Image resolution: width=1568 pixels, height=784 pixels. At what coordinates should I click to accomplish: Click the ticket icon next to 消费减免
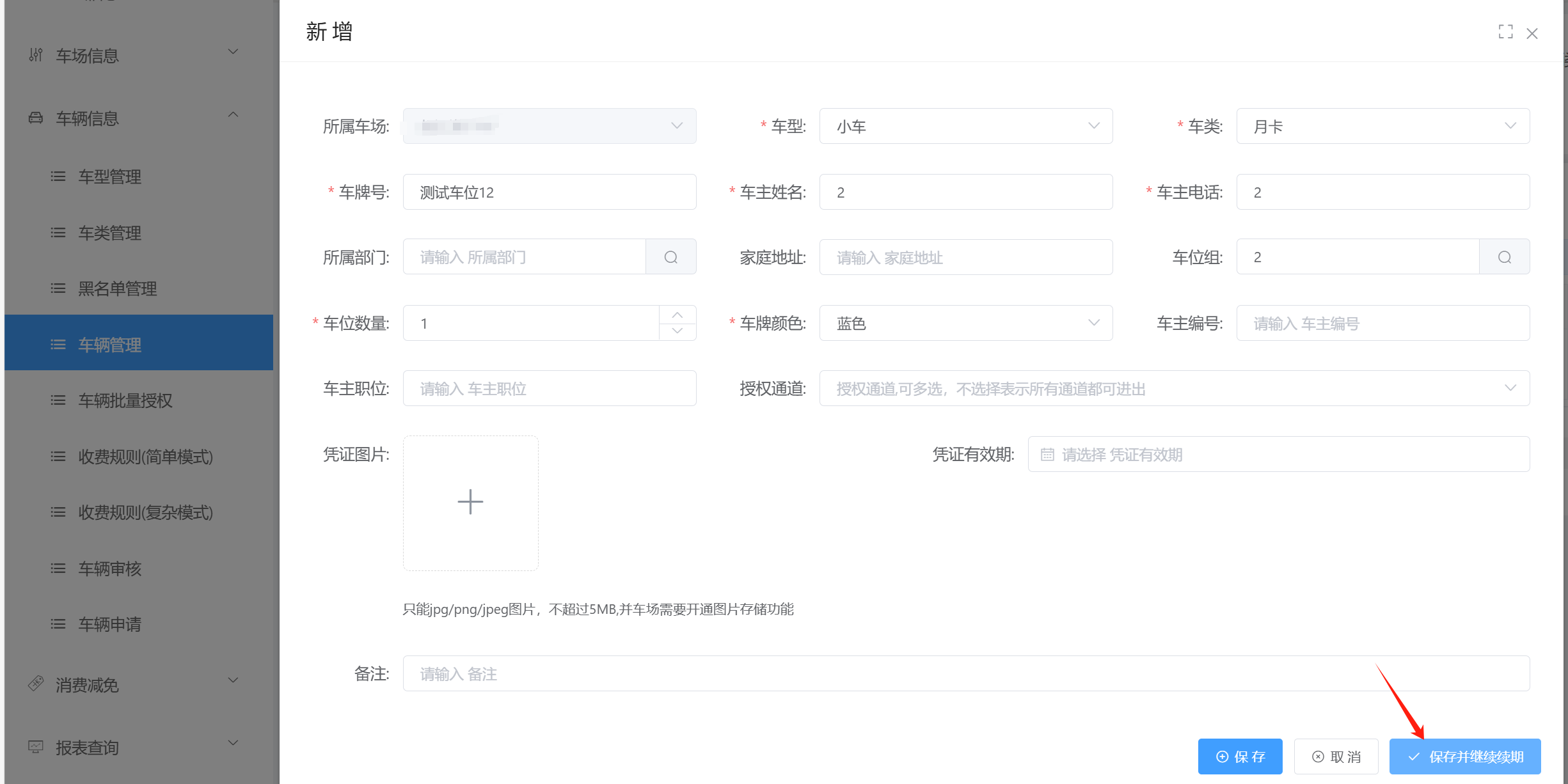click(36, 684)
